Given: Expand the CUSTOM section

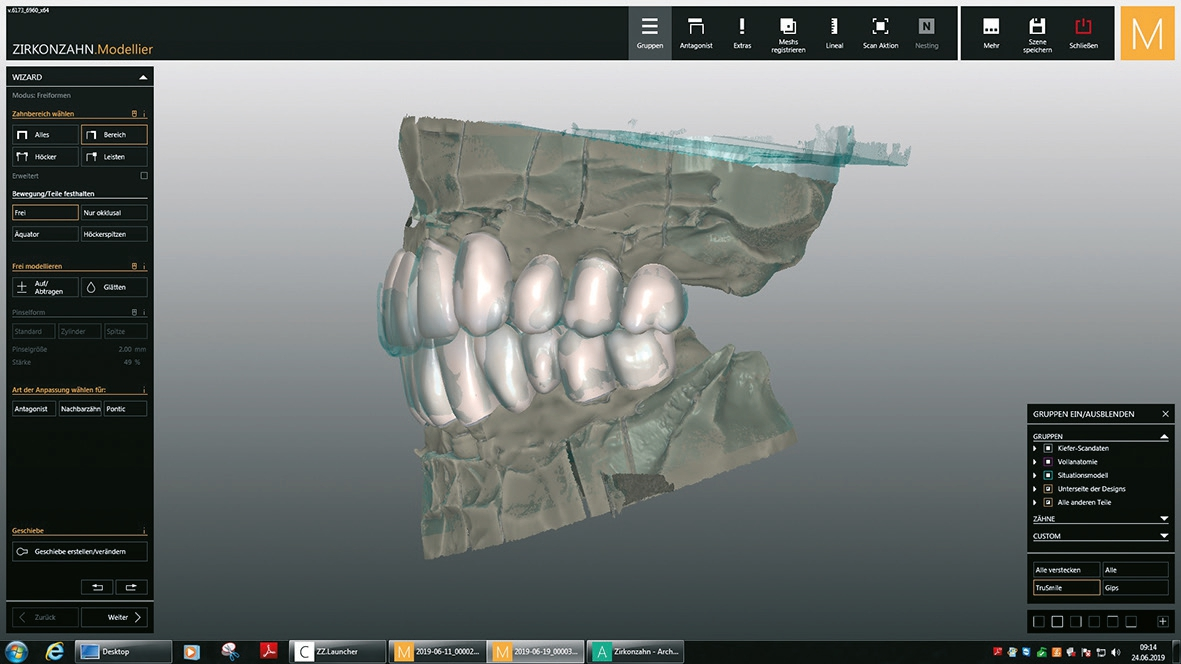Looking at the screenshot, I should 1164,536.
